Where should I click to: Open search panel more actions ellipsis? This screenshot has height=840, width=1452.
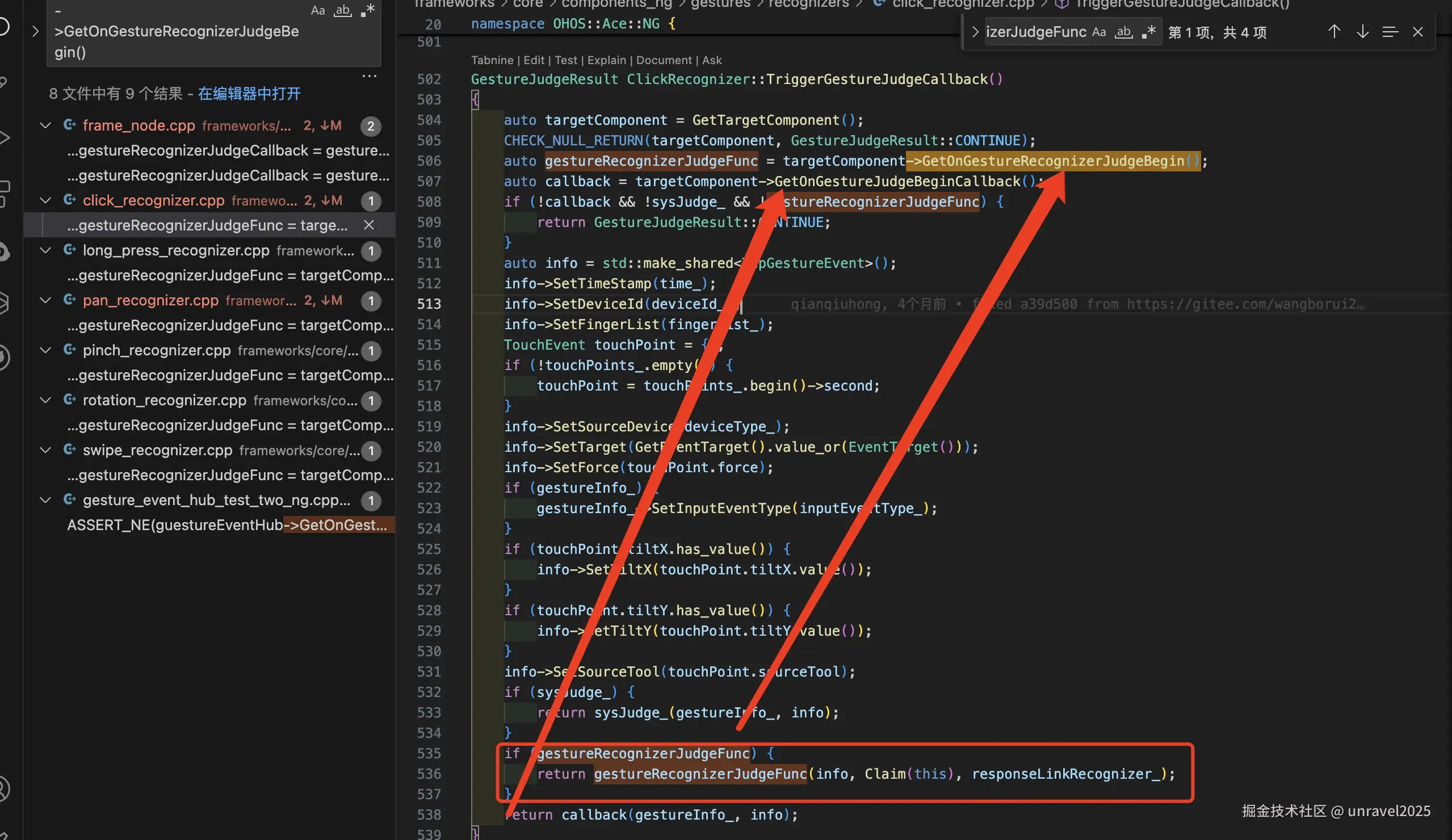369,76
